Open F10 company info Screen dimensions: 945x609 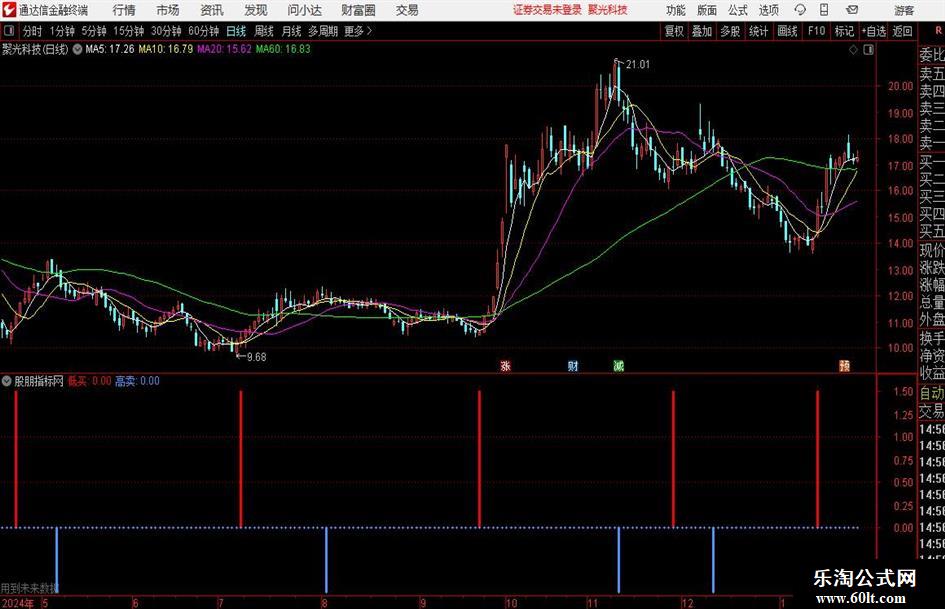tap(817, 31)
